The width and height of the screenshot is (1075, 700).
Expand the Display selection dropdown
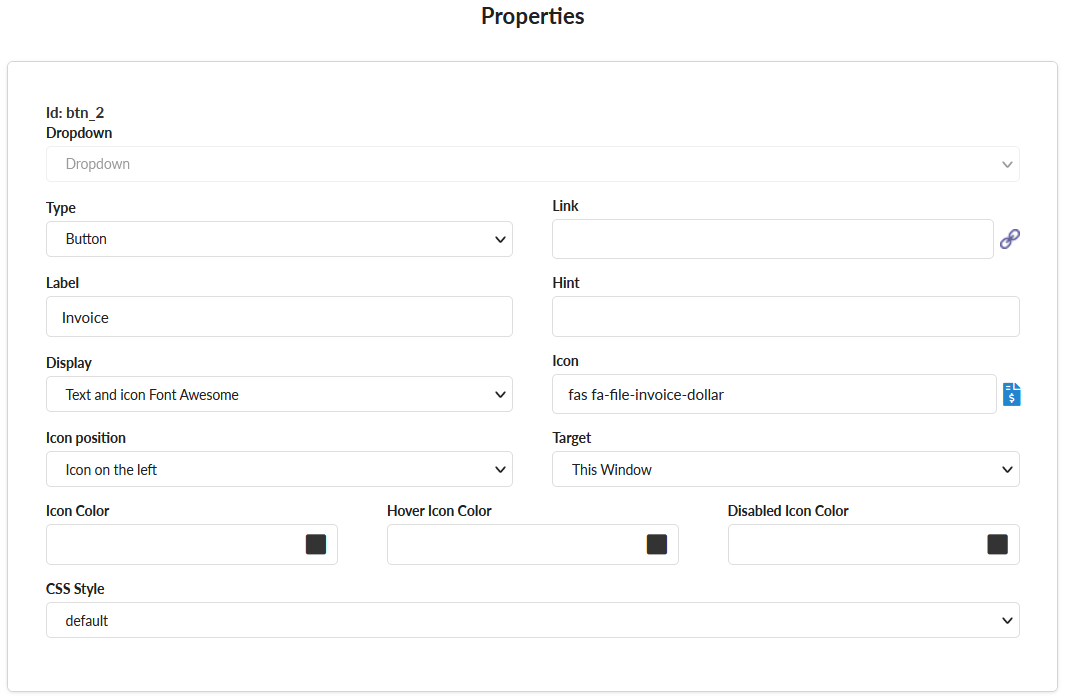click(x=279, y=394)
